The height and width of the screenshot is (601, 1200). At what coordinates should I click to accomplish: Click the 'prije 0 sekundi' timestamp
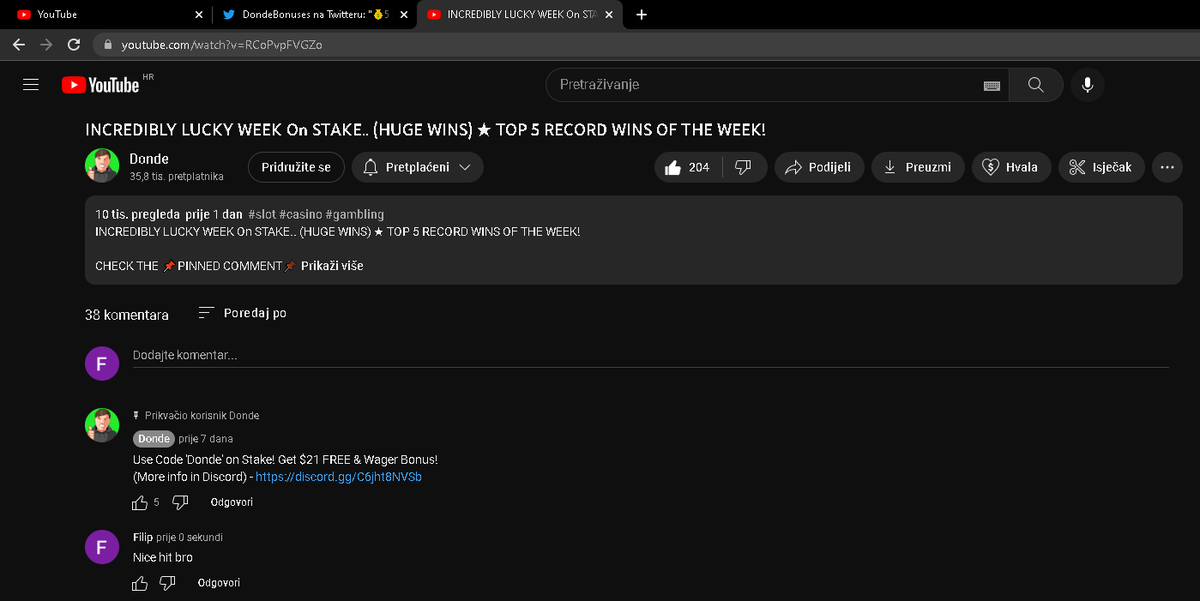pos(190,537)
